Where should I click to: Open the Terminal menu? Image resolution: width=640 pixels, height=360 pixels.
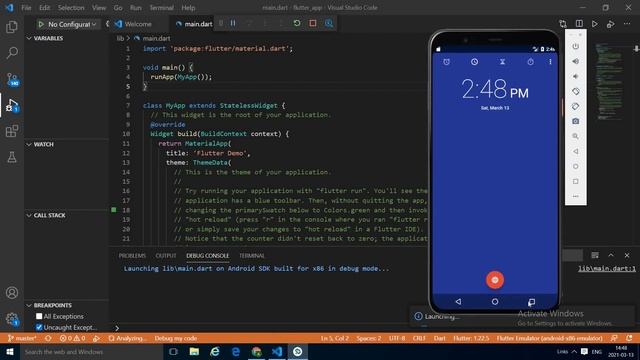[x=161, y=8]
